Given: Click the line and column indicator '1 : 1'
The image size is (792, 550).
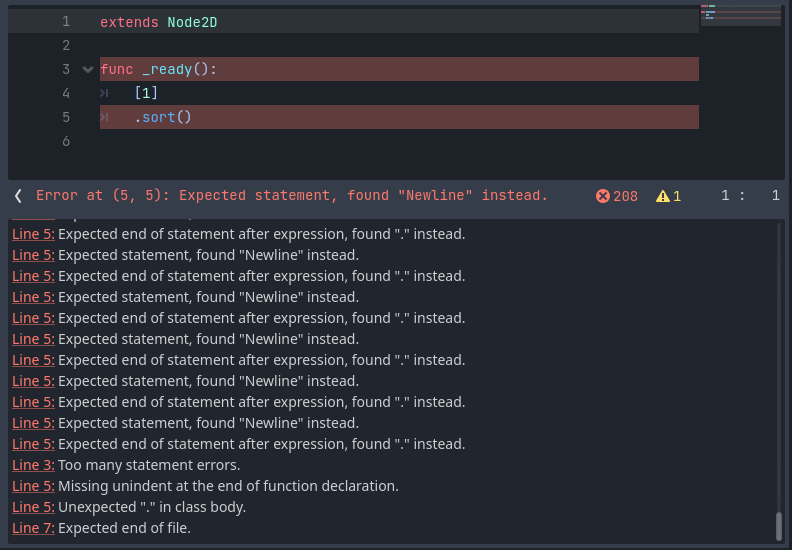Looking at the screenshot, I should [750, 195].
